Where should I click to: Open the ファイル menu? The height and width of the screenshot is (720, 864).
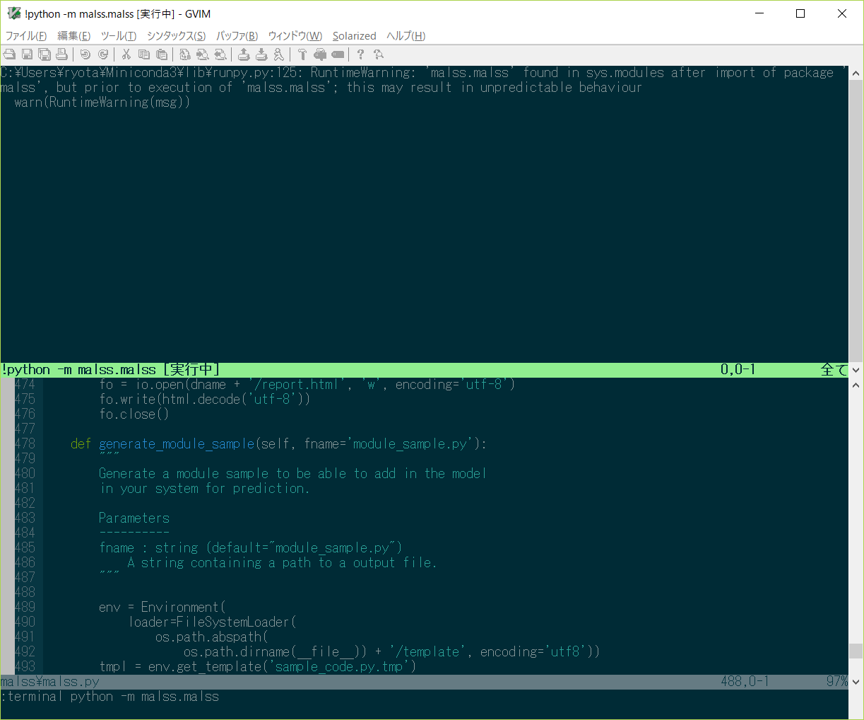pyautogui.click(x=26, y=35)
